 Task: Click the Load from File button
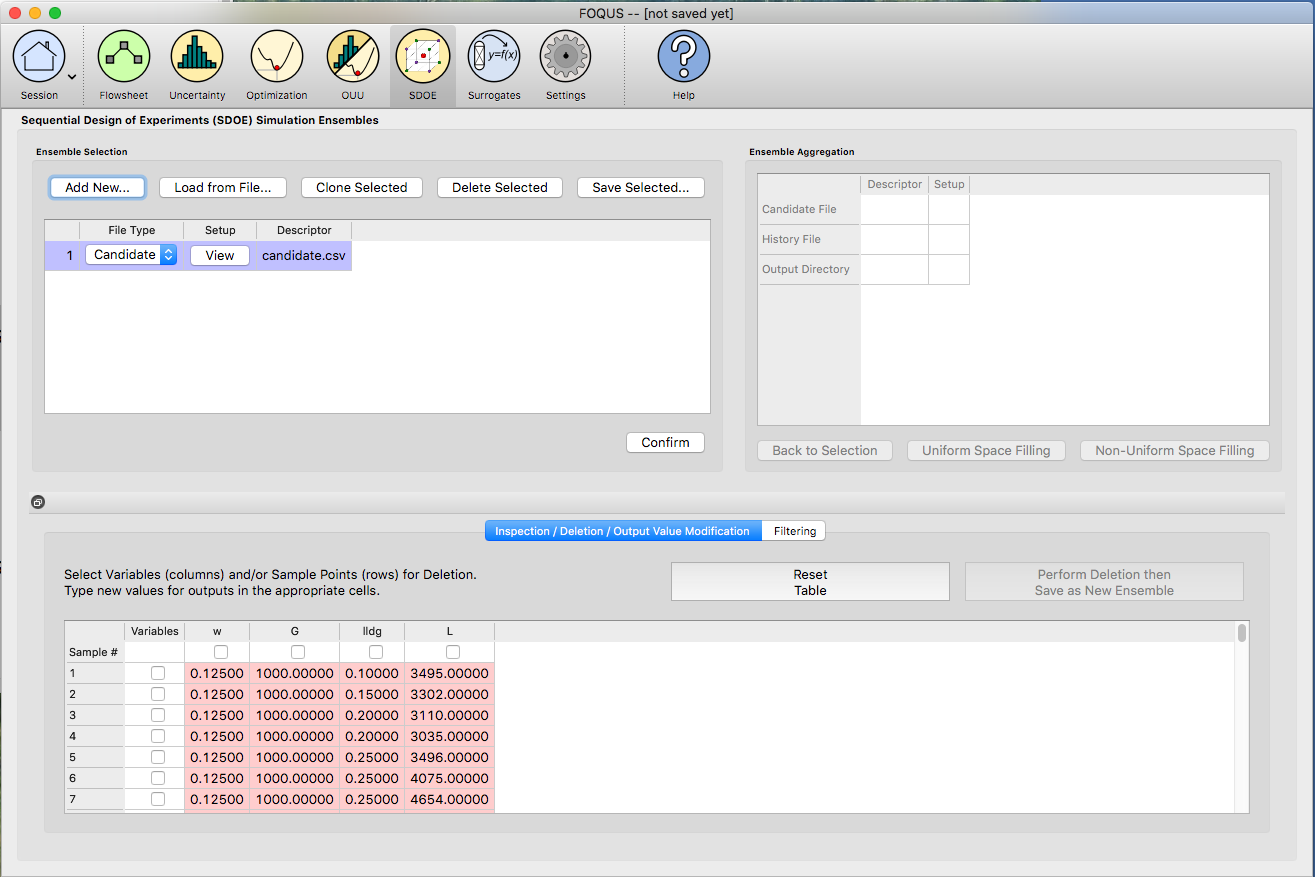coord(222,188)
